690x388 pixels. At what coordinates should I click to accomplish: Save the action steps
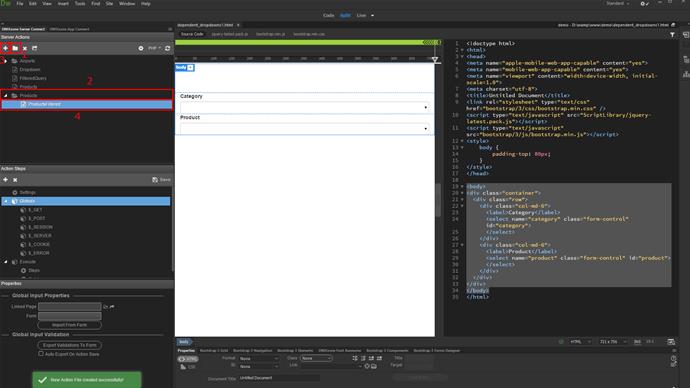click(x=161, y=180)
